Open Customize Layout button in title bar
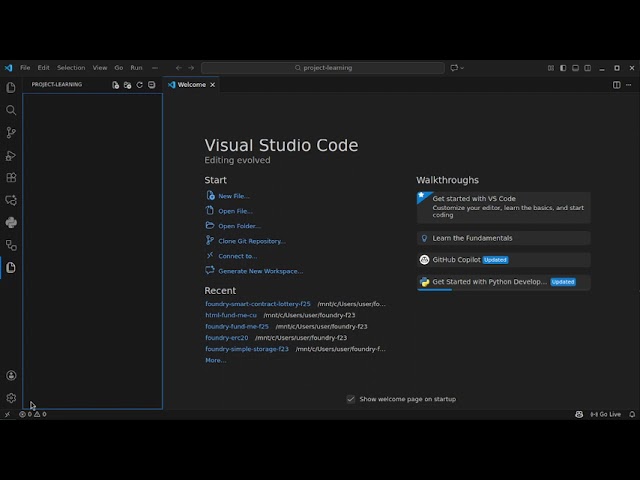This screenshot has width=640, height=480. point(551,68)
